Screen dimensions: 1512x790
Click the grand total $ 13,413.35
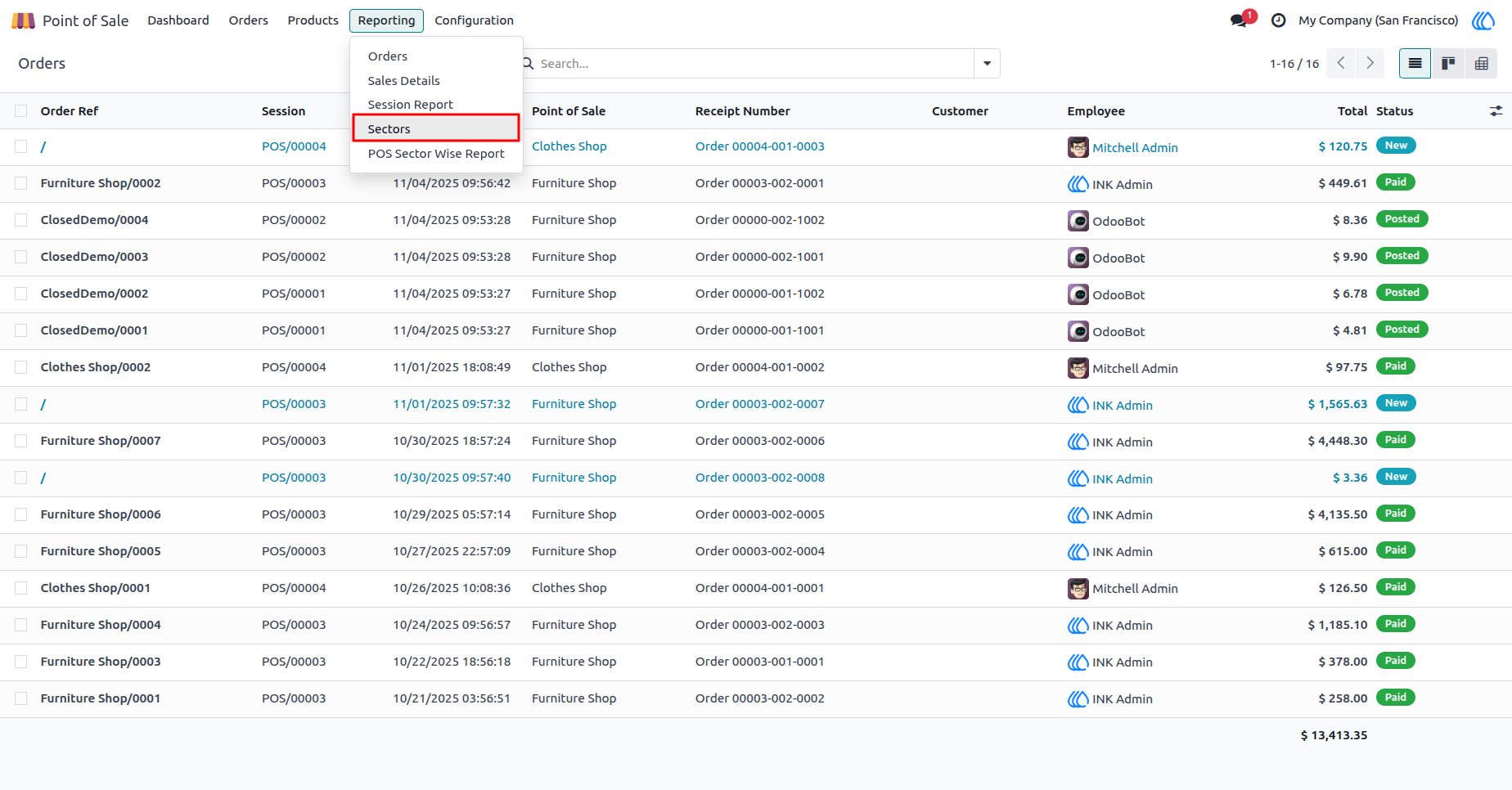(1334, 735)
